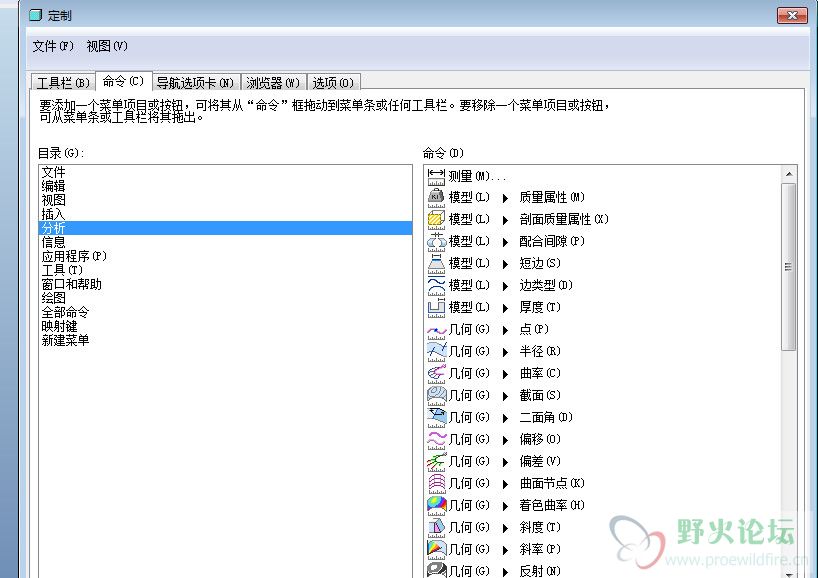The width and height of the screenshot is (818, 578).
Task: Expand submenu arrow beside 厚度(T)
Action: (505, 308)
